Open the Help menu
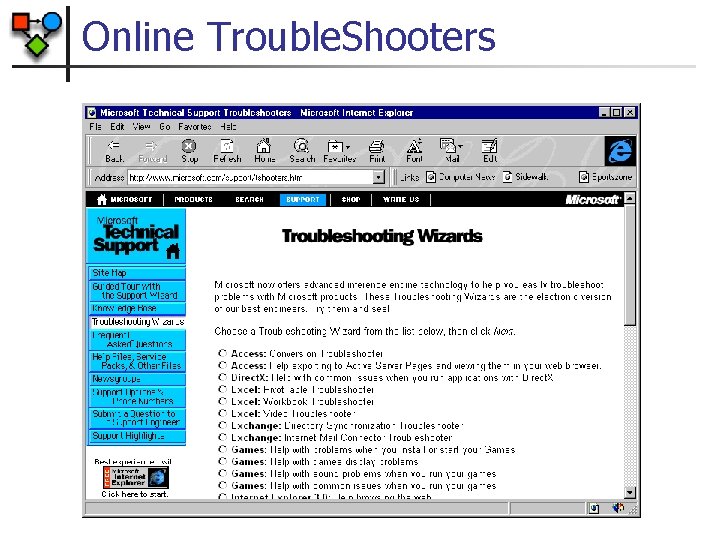720x540 pixels. (x=228, y=127)
